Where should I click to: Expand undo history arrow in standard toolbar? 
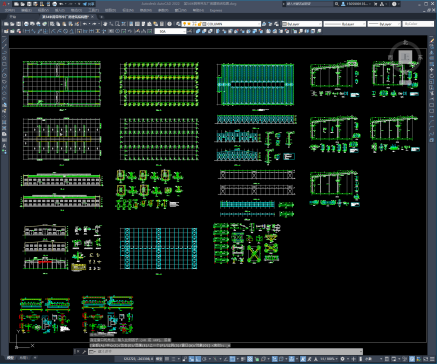point(90,24)
